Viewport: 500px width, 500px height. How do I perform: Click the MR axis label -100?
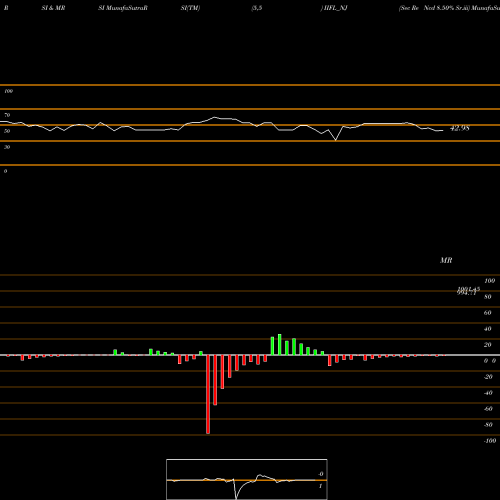pos(490,441)
